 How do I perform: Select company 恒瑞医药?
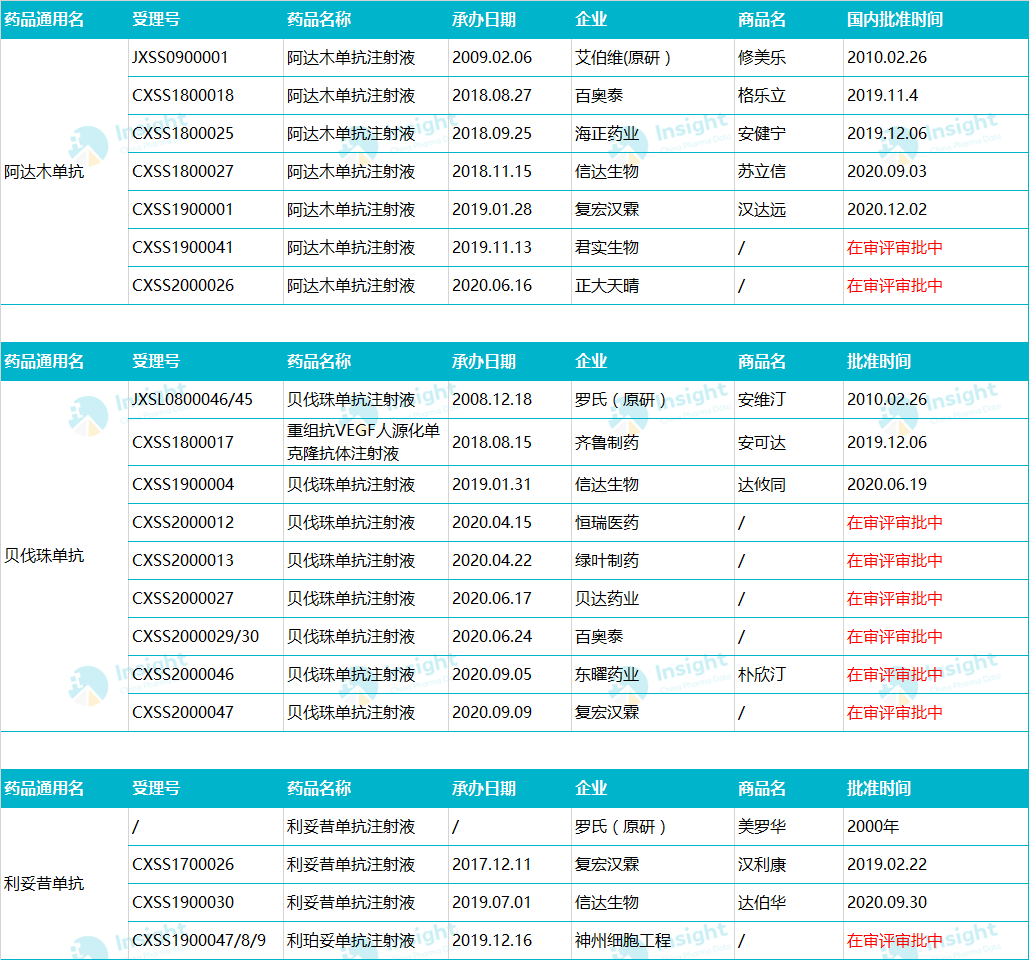[x=607, y=523]
